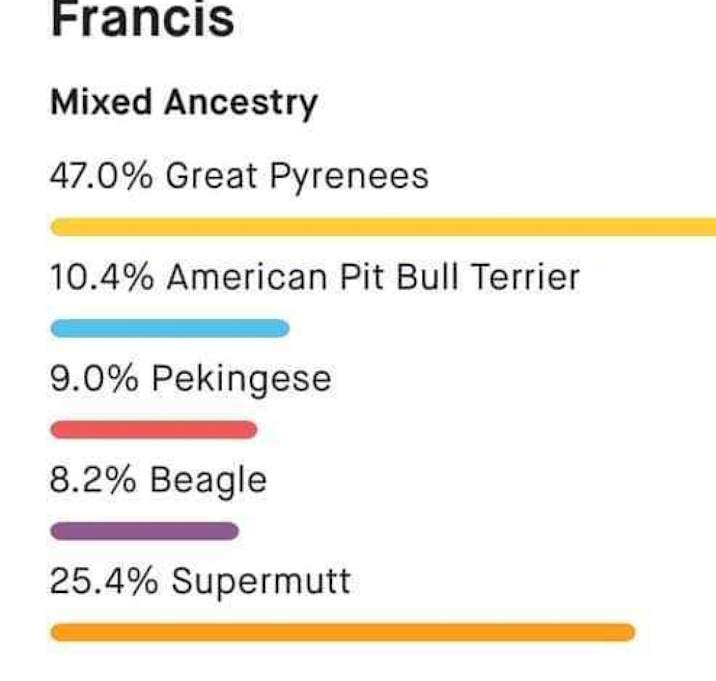Click the 9.0% percentage value

[94, 378]
